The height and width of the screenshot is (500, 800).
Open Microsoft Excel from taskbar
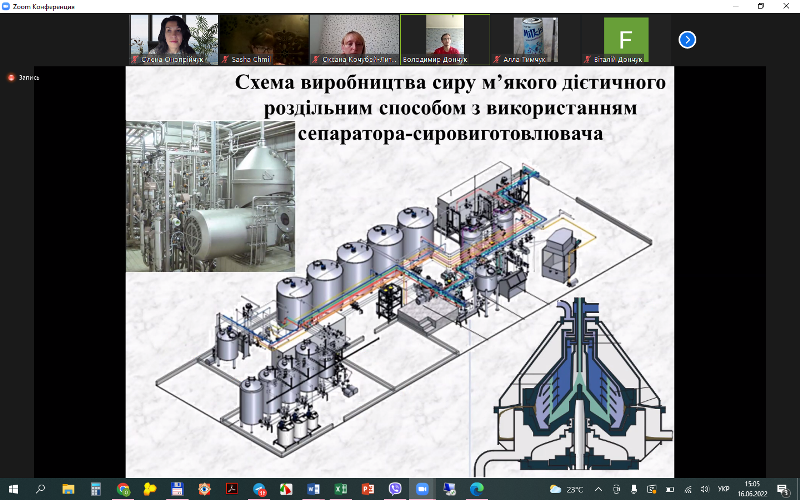pyautogui.click(x=340, y=489)
